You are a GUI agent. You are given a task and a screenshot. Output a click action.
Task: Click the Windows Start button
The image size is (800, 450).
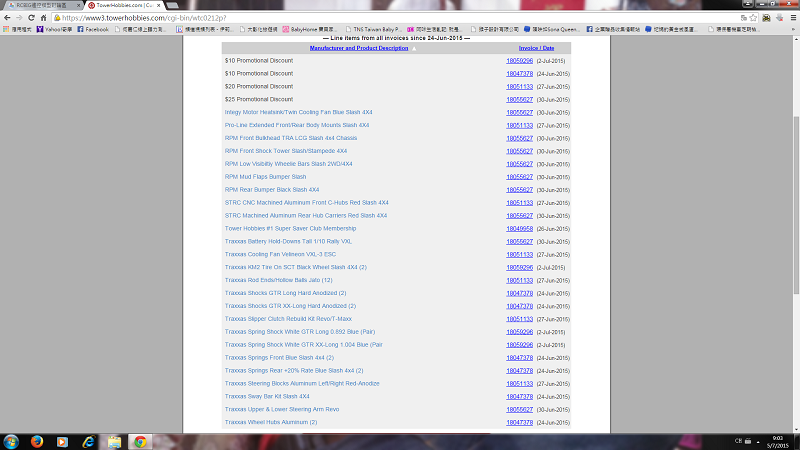click(x=12, y=441)
